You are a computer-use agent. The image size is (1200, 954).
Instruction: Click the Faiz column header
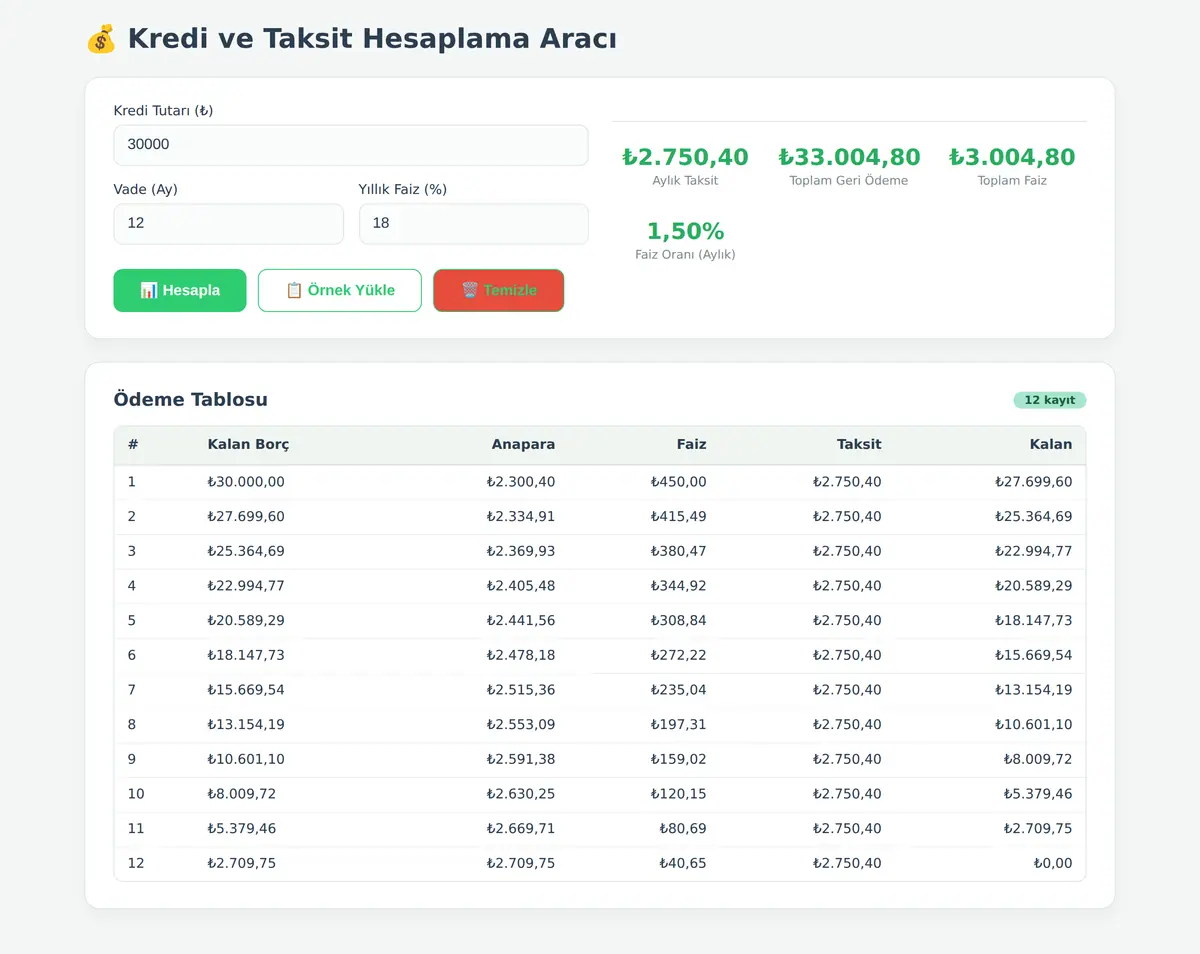pos(691,444)
